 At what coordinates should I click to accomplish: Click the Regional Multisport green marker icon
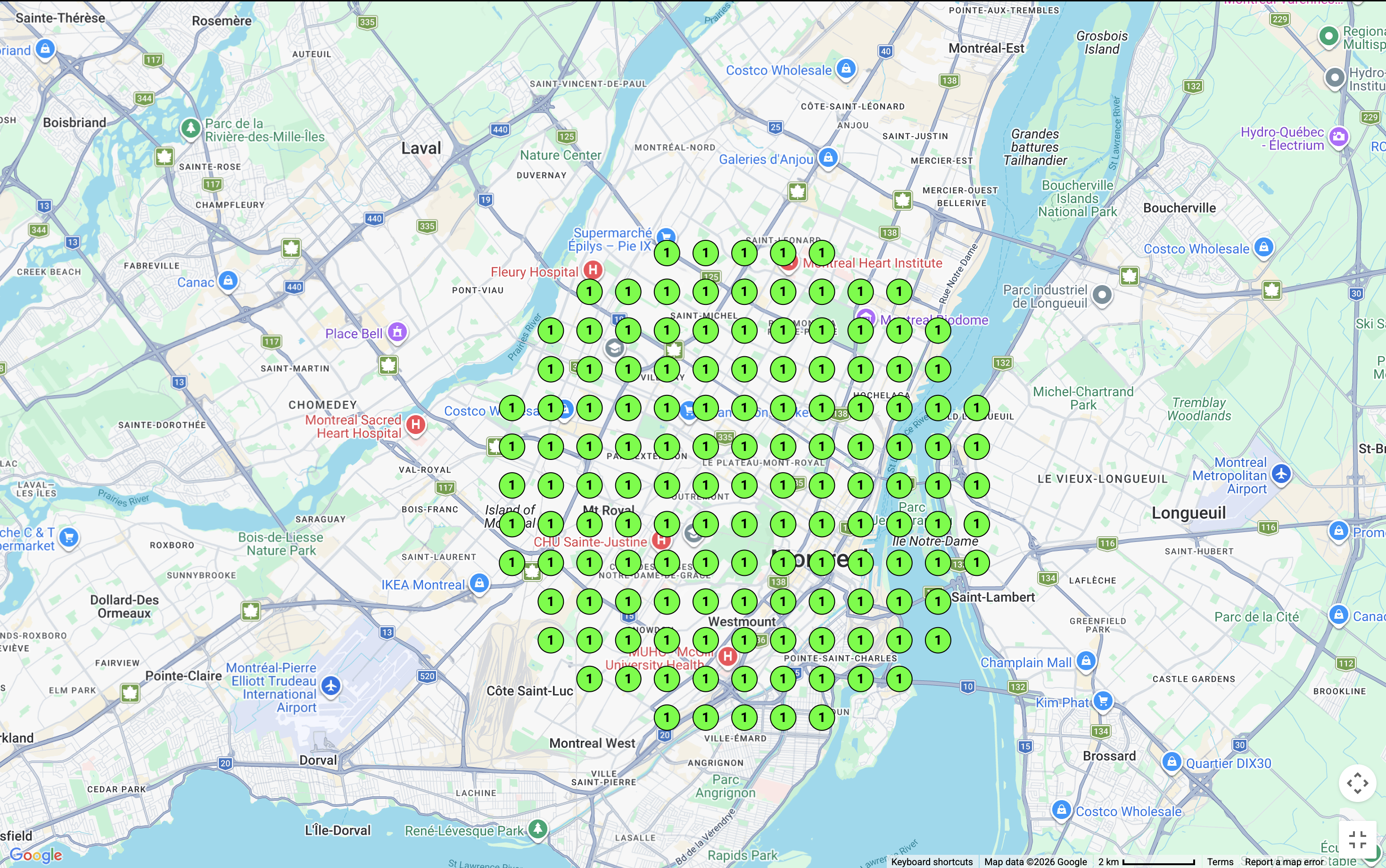click(x=1328, y=36)
